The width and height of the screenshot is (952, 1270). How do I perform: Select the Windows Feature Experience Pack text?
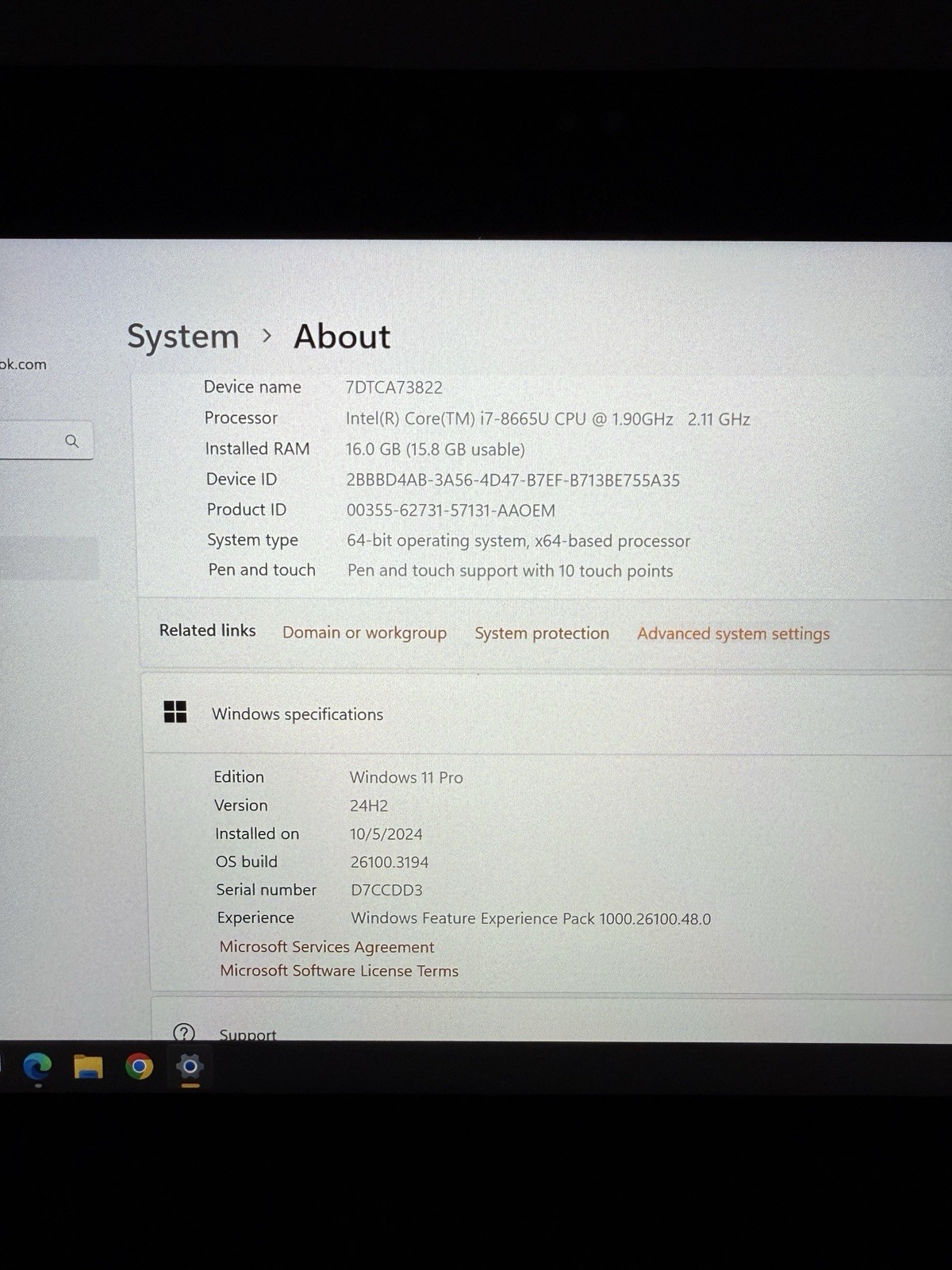[x=531, y=918]
